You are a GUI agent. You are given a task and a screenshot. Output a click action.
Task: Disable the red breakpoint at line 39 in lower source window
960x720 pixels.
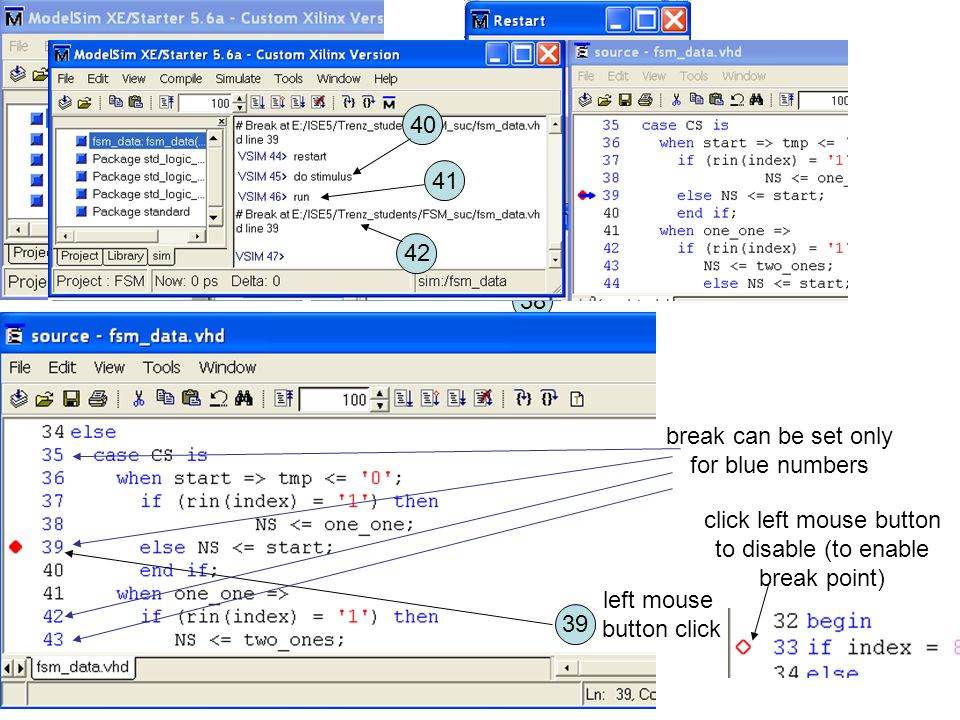tap(16, 547)
